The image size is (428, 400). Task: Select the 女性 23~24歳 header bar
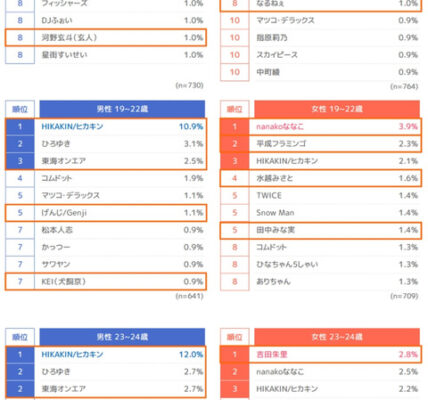(x=337, y=337)
